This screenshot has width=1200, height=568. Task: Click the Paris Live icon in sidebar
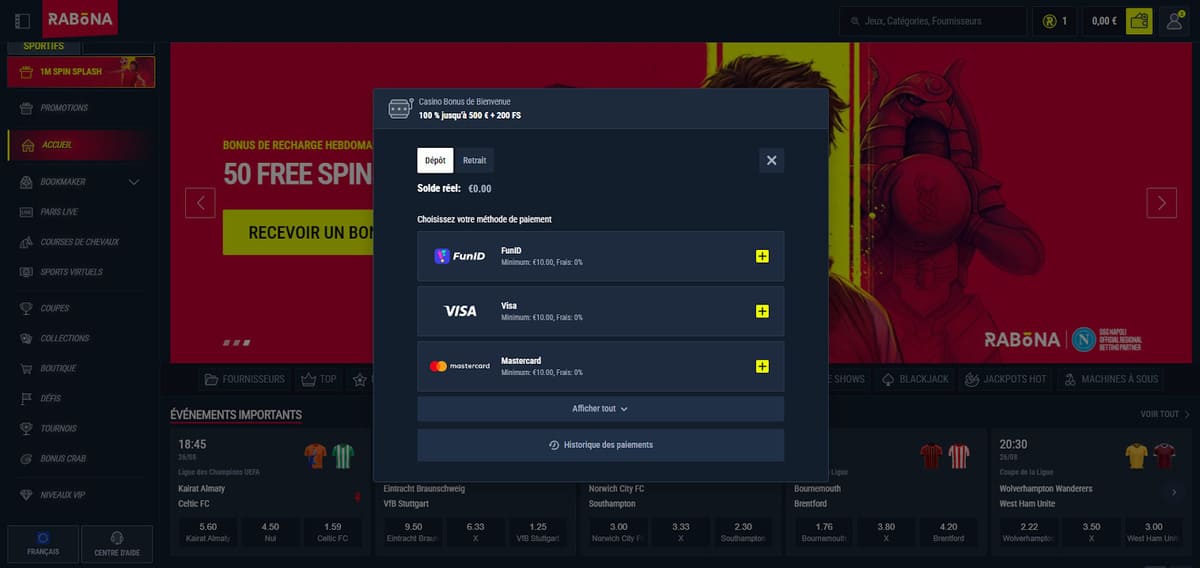(x=26, y=212)
